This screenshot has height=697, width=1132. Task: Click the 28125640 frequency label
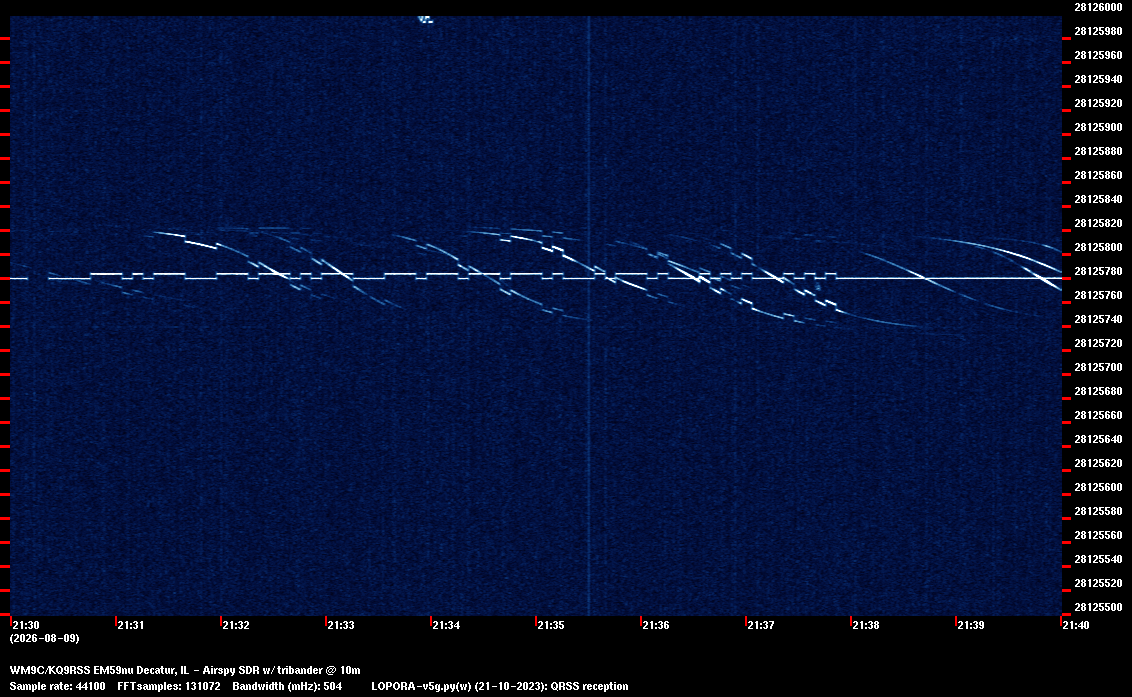(x=1098, y=438)
